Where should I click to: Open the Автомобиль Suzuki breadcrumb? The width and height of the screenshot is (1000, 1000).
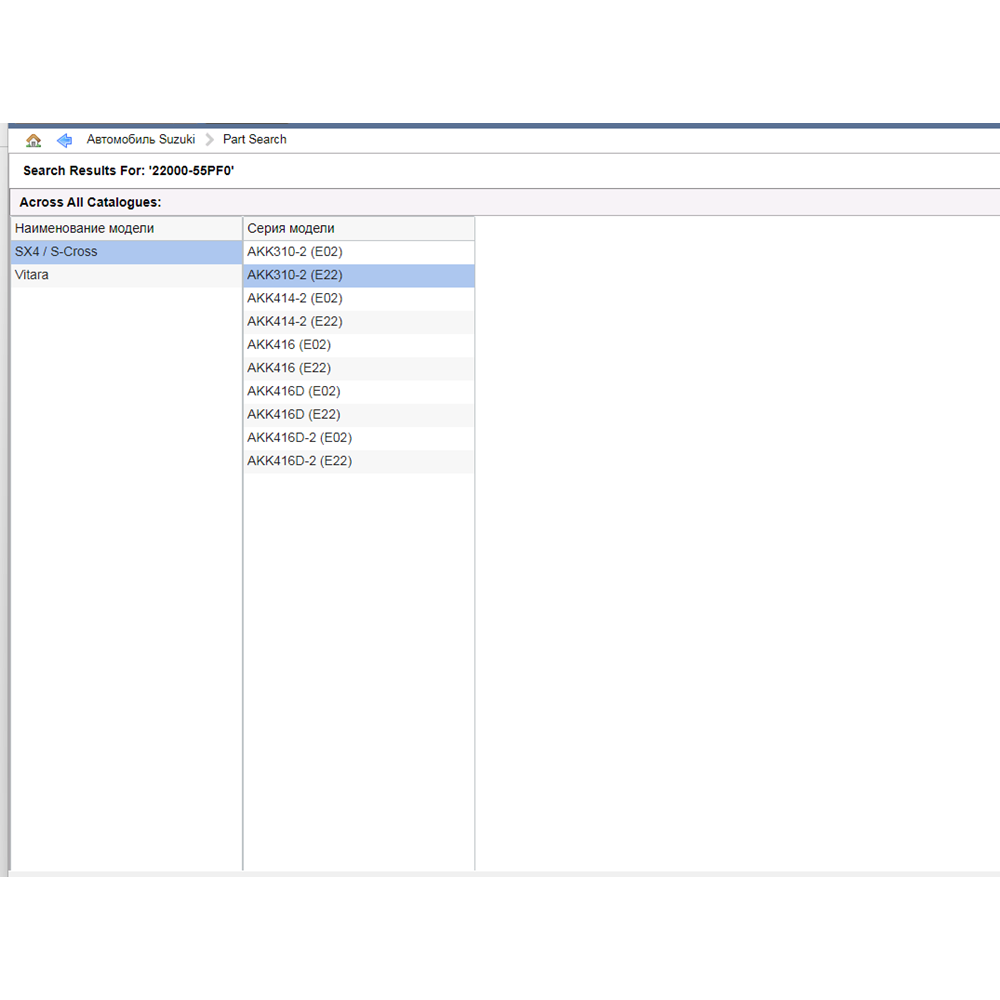[141, 139]
